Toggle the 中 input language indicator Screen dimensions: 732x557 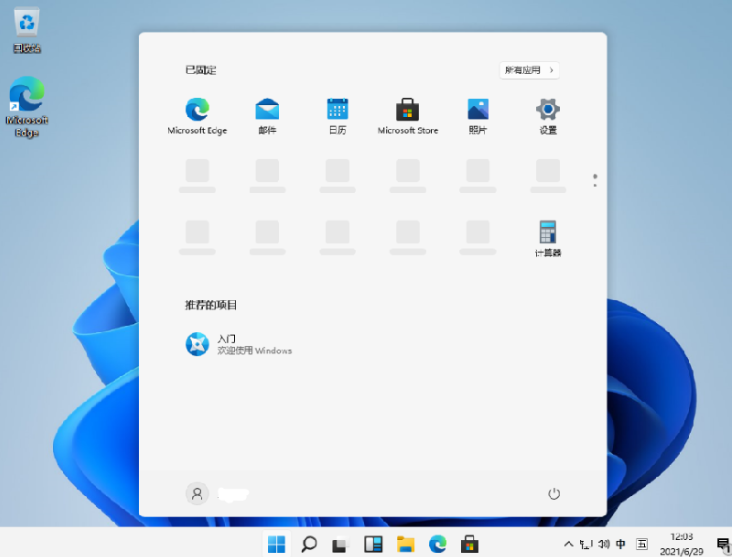tap(620, 544)
